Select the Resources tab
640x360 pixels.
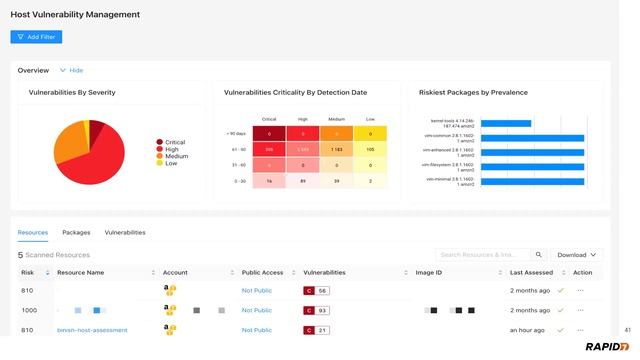pos(33,233)
